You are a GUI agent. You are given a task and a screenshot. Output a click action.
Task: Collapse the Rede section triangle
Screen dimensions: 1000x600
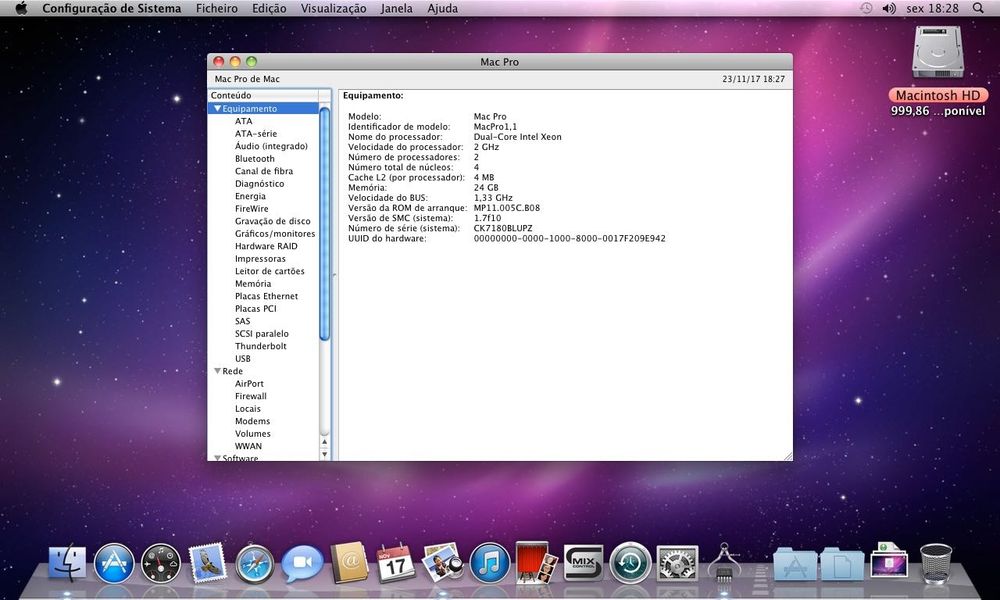pos(217,371)
